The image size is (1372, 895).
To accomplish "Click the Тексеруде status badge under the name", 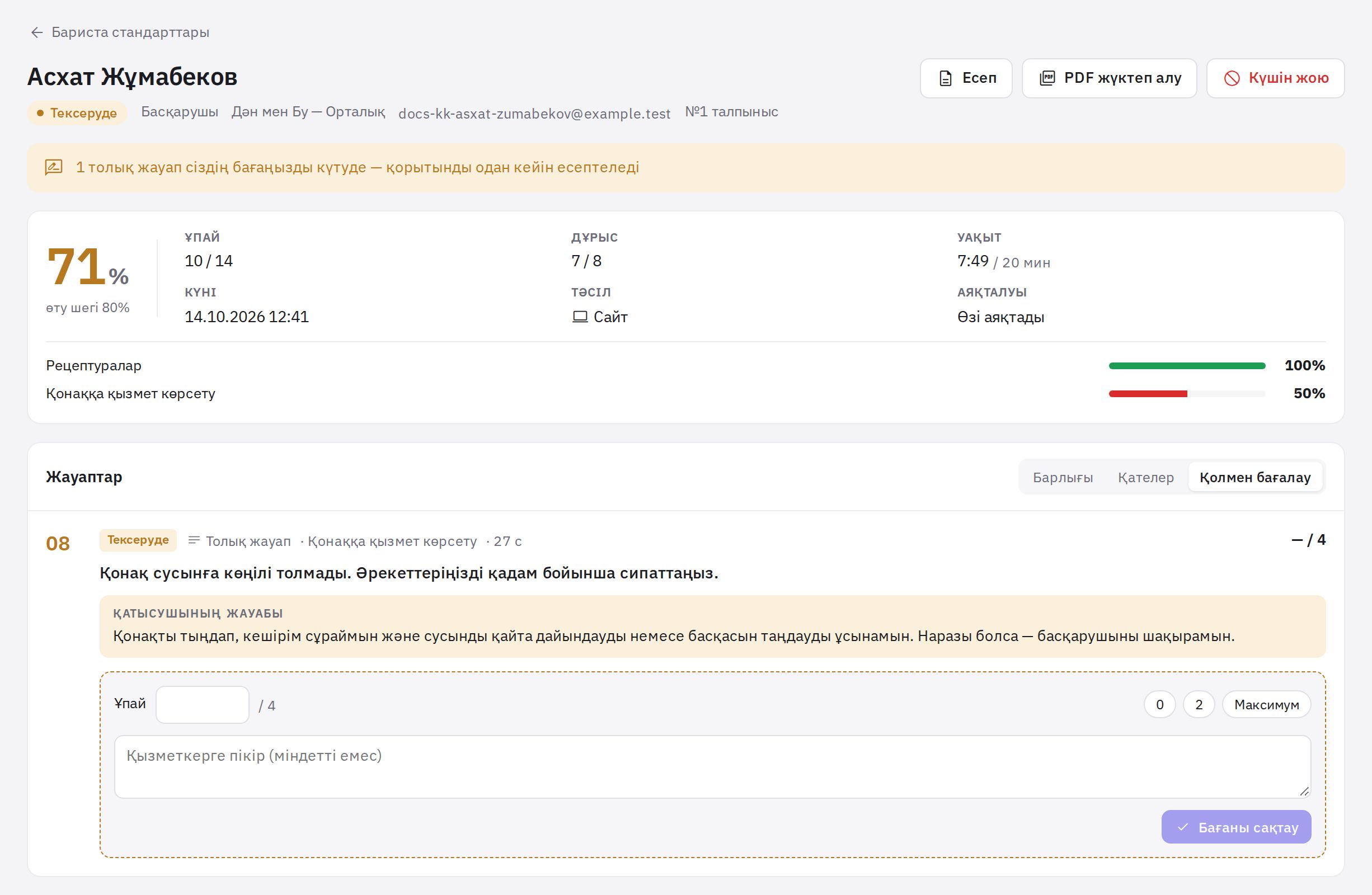I will point(77,113).
